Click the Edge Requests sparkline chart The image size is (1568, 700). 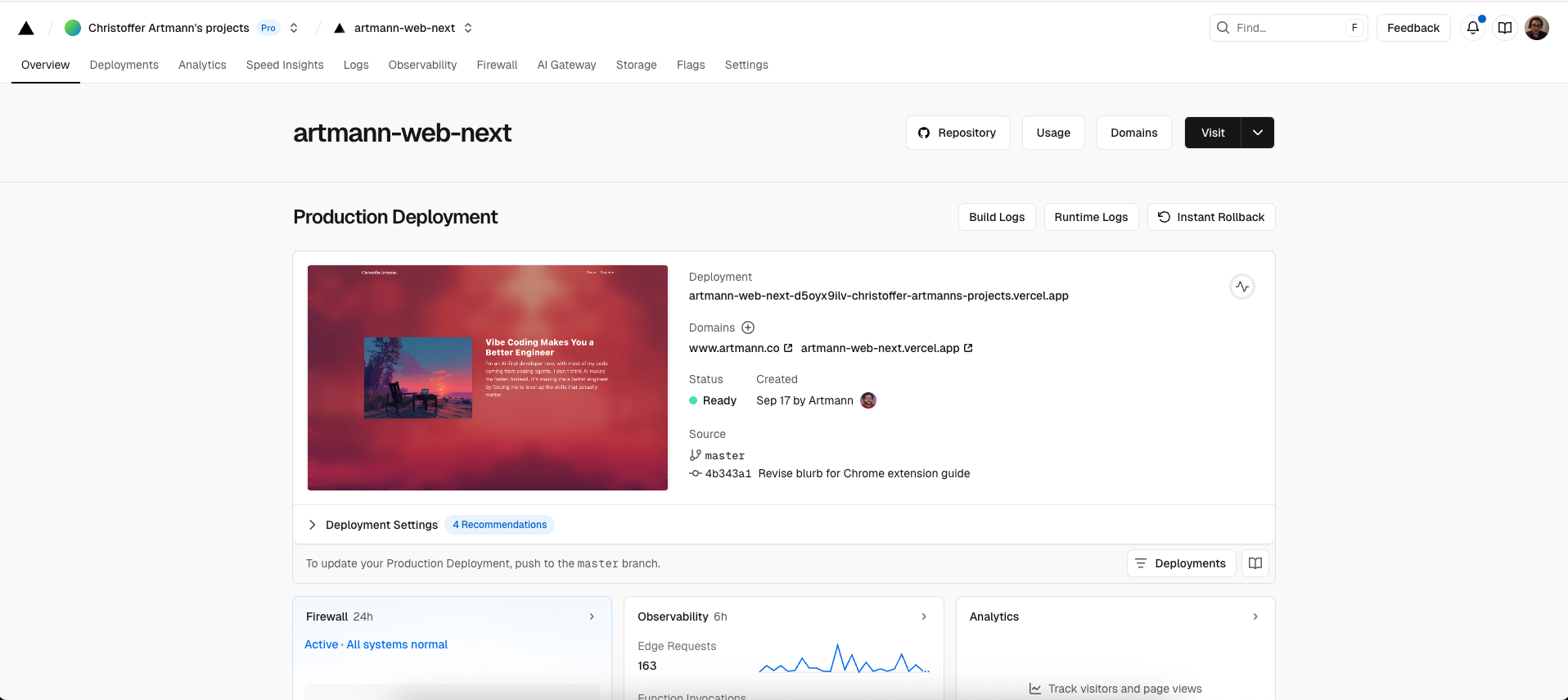845,658
